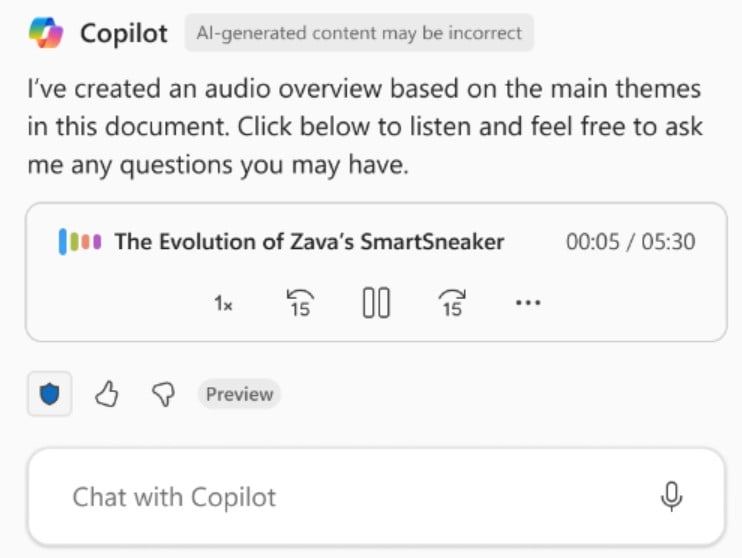The width and height of the screenshot is (742, 558).
Task: Click the colorful audio waveform icon
Action: click(80, 242)
